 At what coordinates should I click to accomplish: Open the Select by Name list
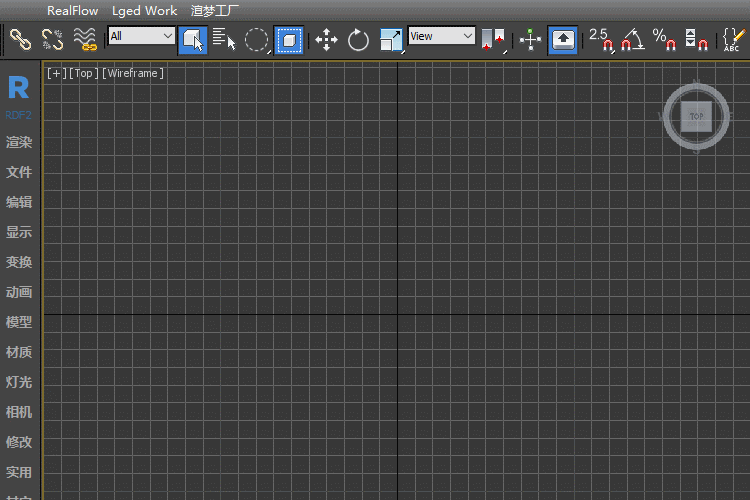point(224,40)
